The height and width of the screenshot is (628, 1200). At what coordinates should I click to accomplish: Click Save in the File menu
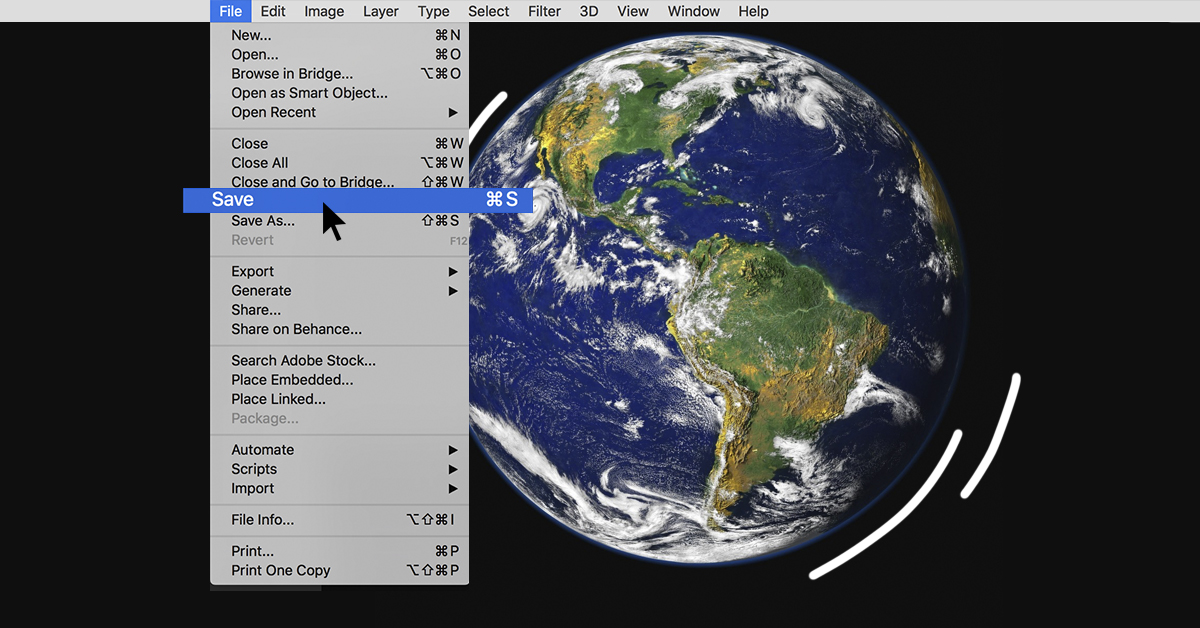pos(233,200)
